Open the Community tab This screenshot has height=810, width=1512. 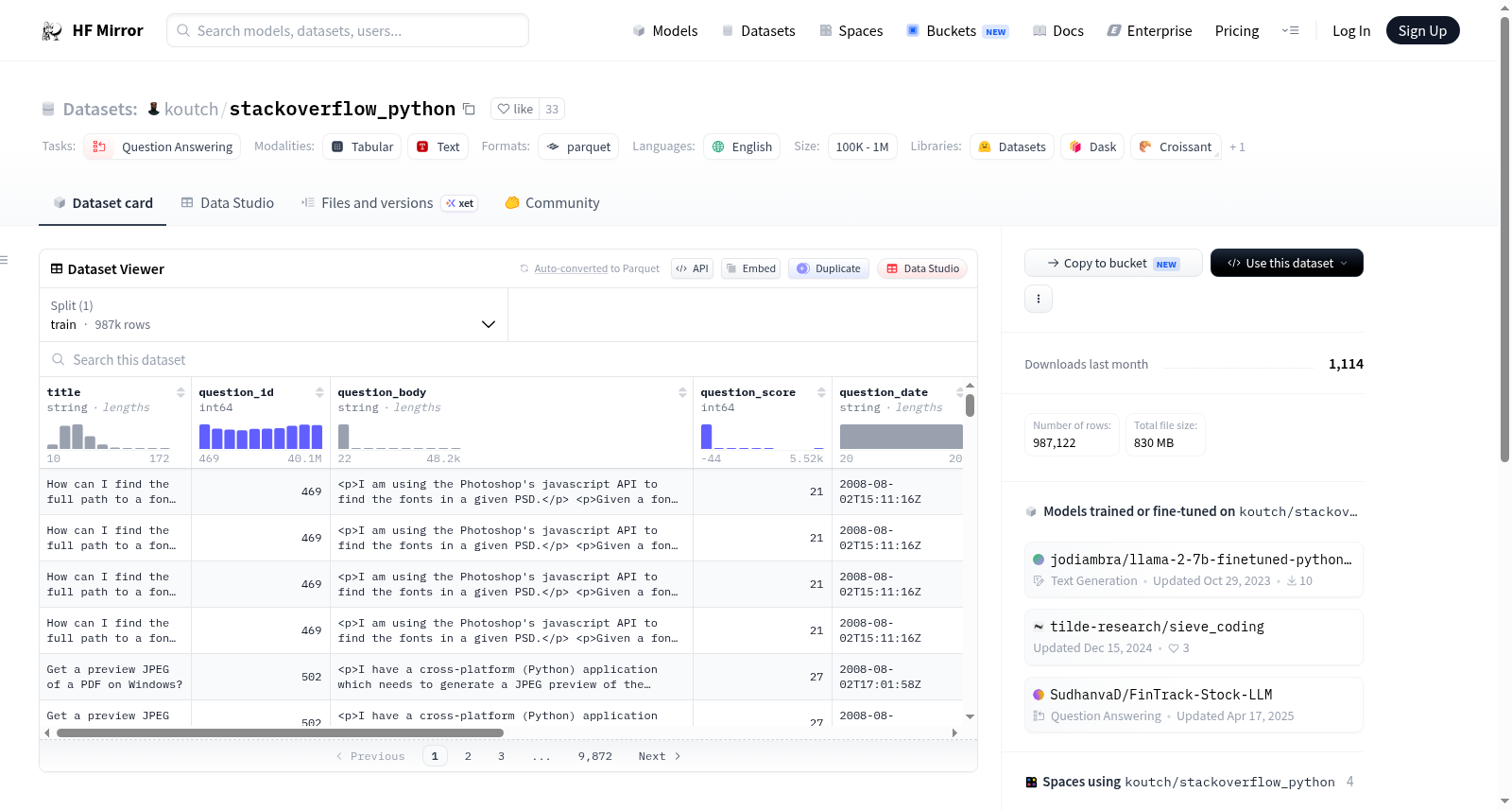(x=552, y=203)
